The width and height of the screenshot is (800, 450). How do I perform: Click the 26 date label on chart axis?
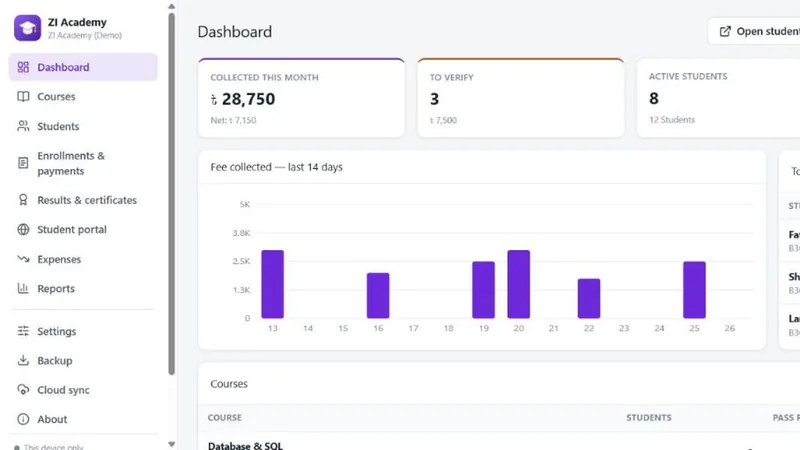pos(730,328)
